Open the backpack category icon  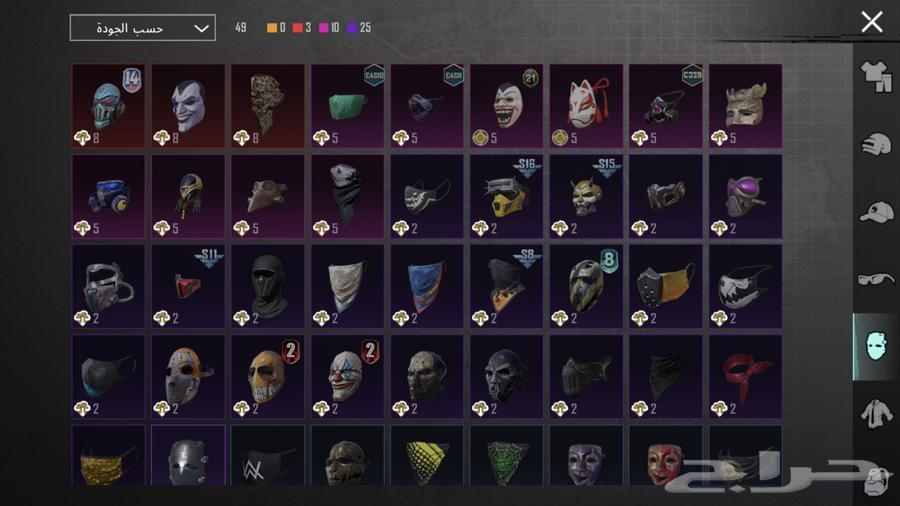tap(876, 481)
